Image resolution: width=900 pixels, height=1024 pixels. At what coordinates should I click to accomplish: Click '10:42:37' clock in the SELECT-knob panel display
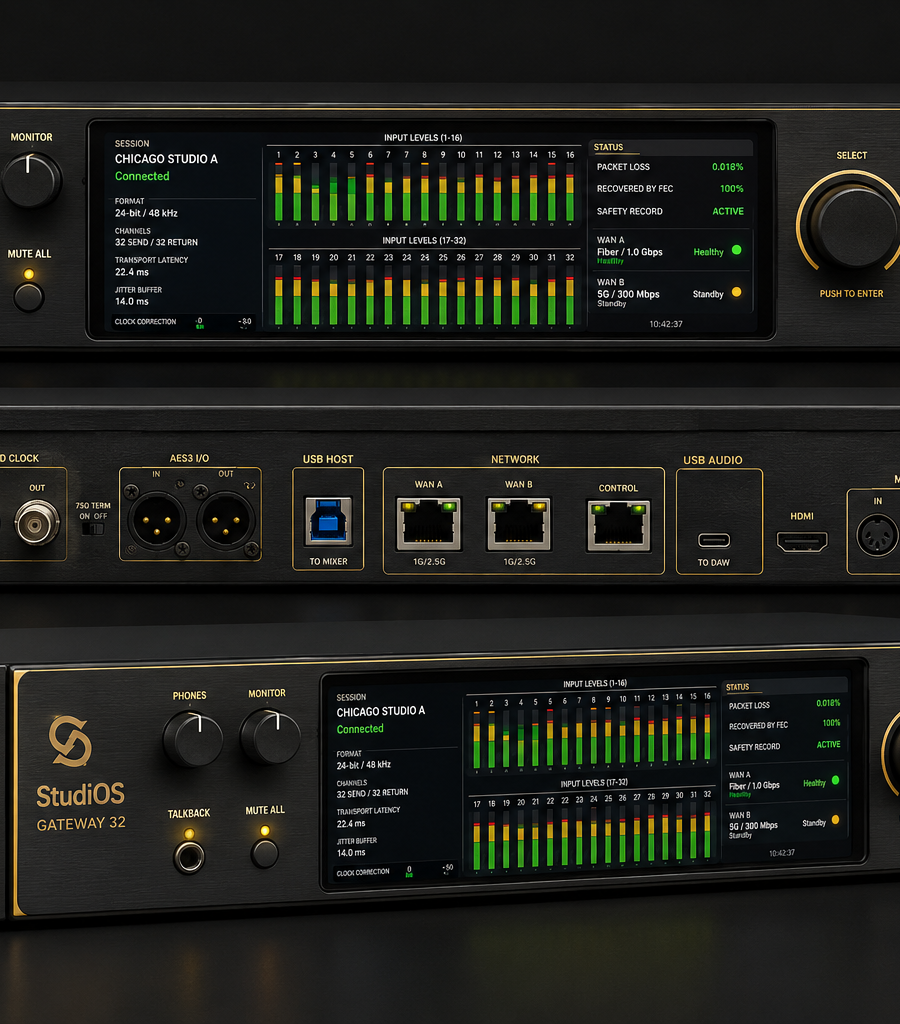[x=666, y=324]
